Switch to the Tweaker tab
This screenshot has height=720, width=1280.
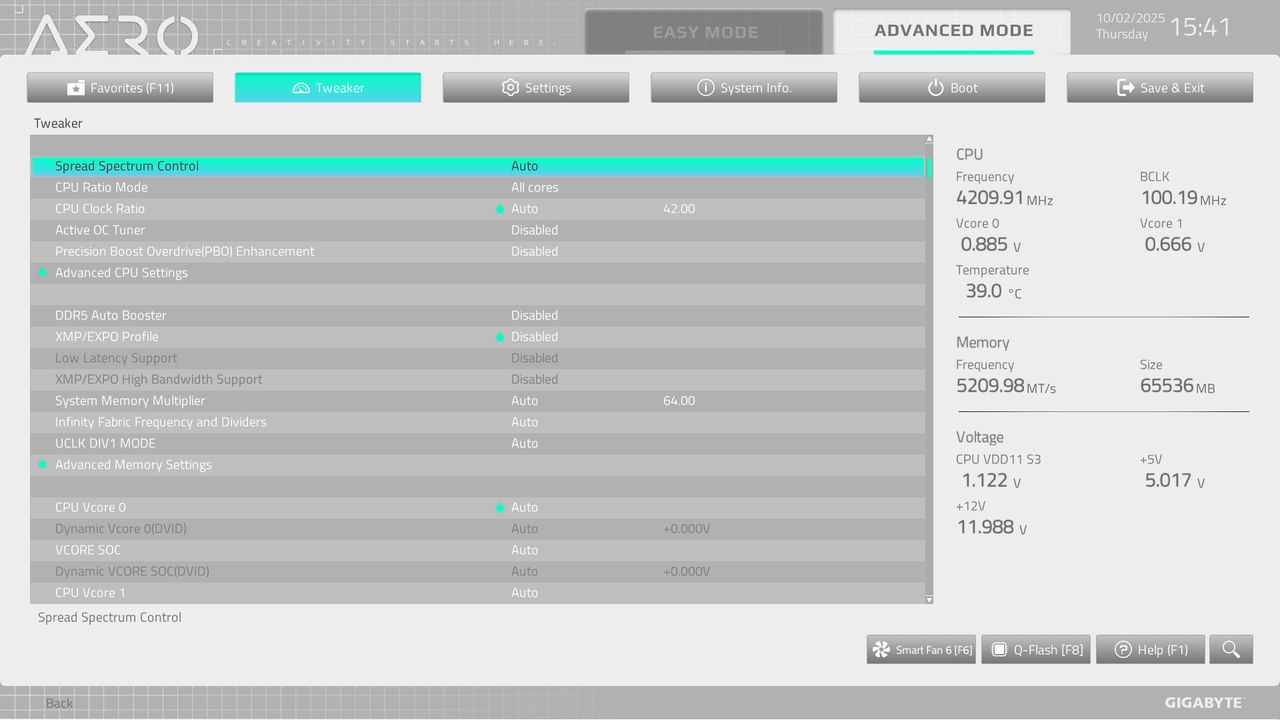(x=327, y=87)
